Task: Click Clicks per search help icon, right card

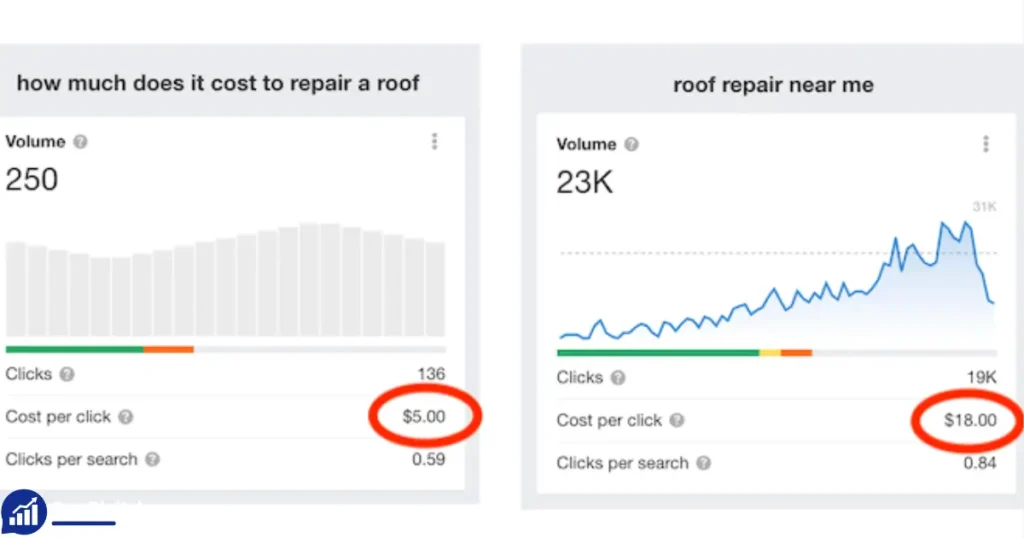Action: [703, 463]
